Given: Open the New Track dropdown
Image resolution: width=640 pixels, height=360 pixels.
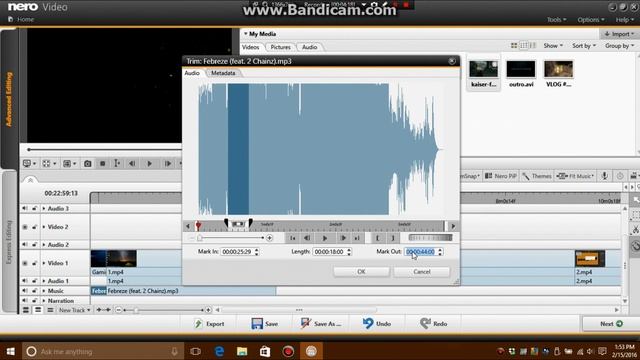Looking at the screenshot, I should pos(74,310).
